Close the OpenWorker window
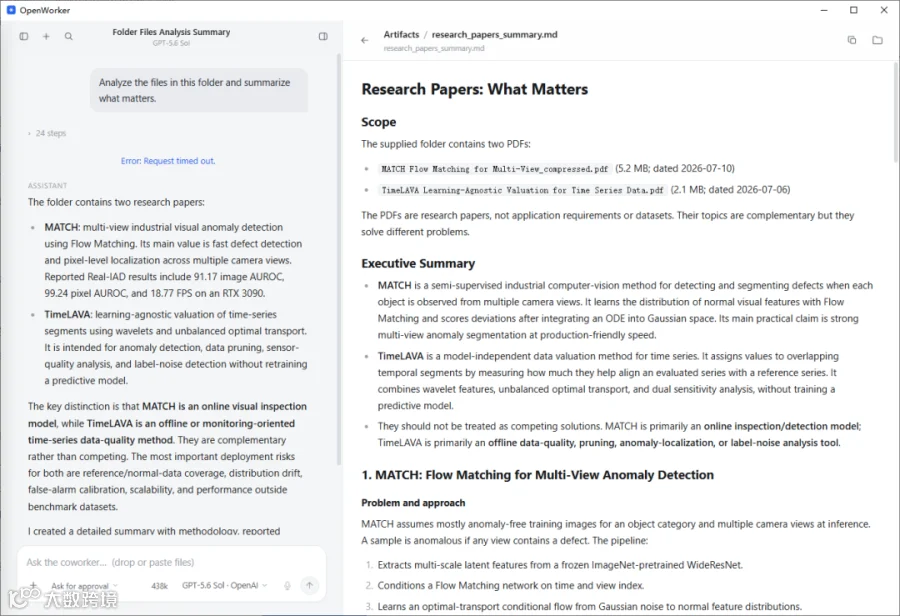Viewport: 900px width, 616px height. pyautogui.click(x=884, y=10)
